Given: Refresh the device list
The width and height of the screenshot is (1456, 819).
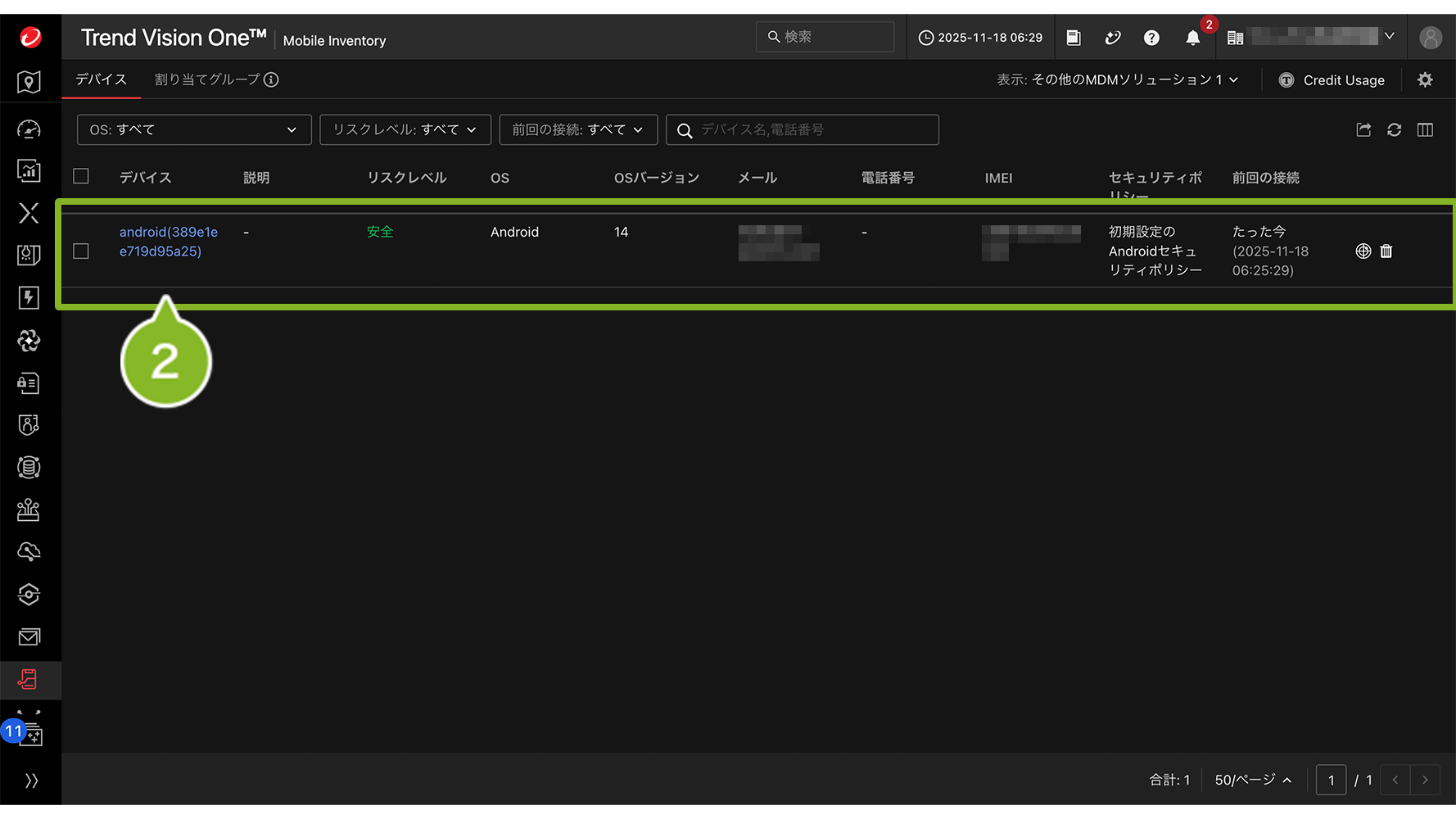Looking at the screenshot, I should pos(1394,130).
